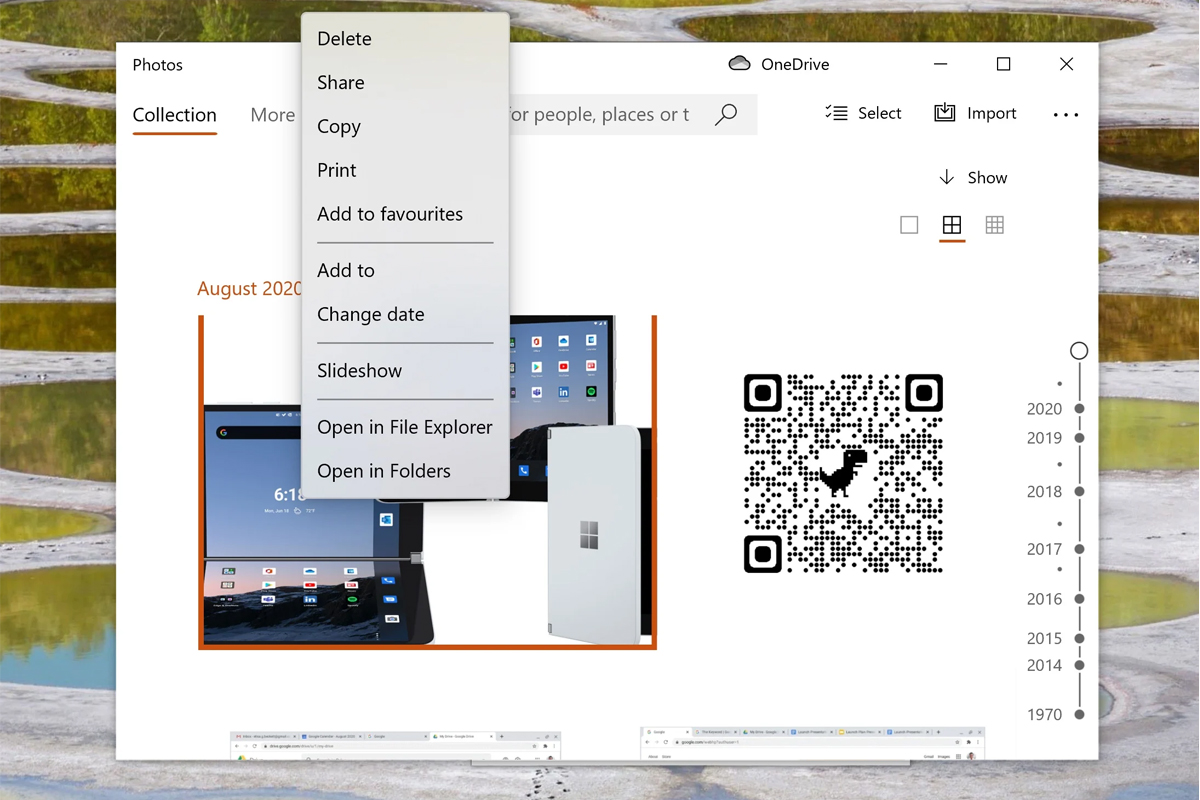Switch to small grid view

pos(995,225)
